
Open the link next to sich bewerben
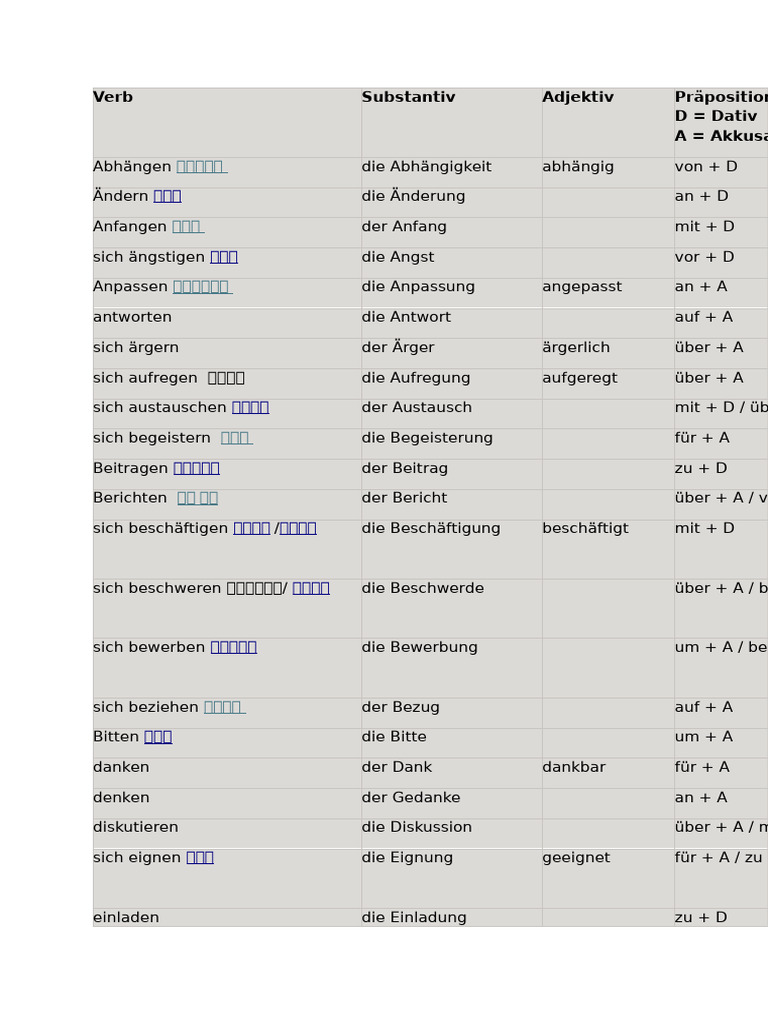pyautogui.click(x=234, y=647)
